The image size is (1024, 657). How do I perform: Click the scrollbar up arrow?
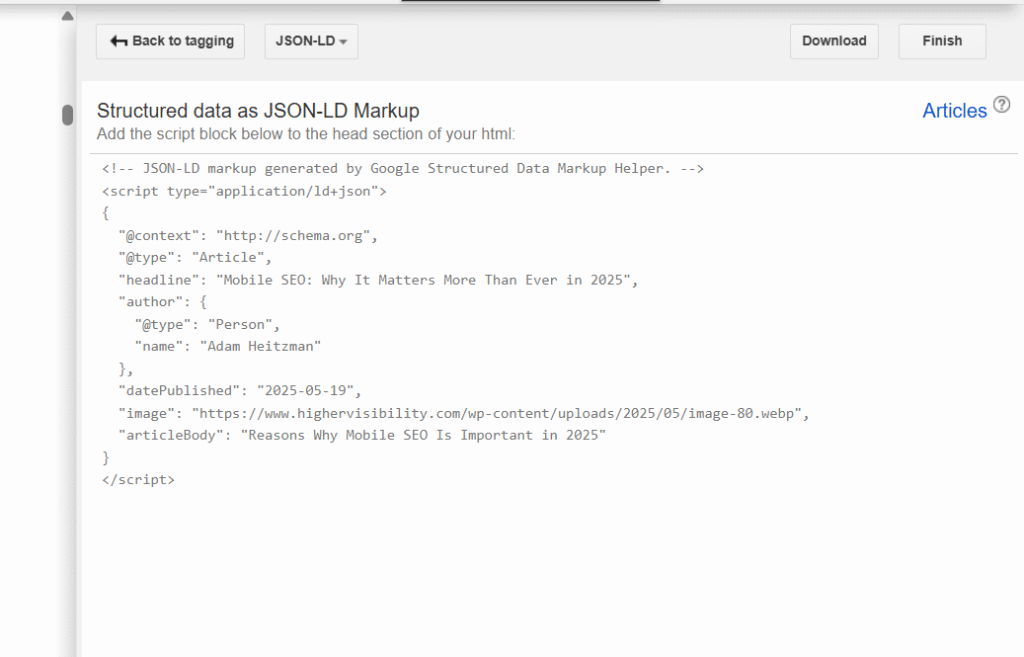pyautogui.click(x=67, y=16)
